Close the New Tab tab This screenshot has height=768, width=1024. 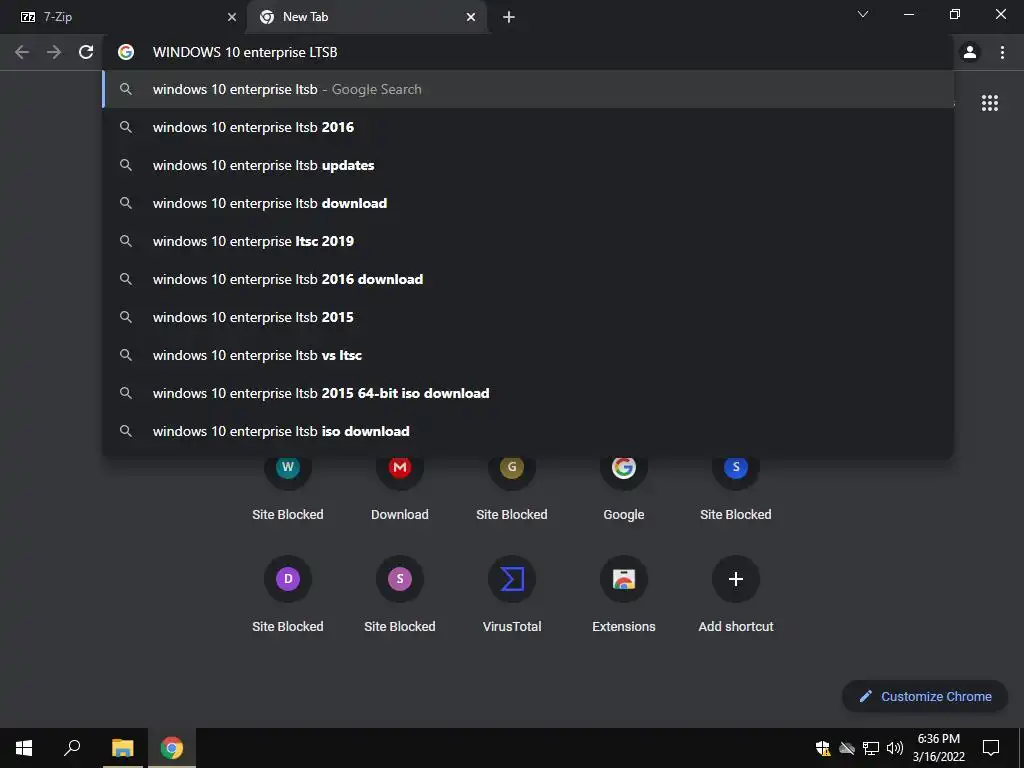pos(471,17)
